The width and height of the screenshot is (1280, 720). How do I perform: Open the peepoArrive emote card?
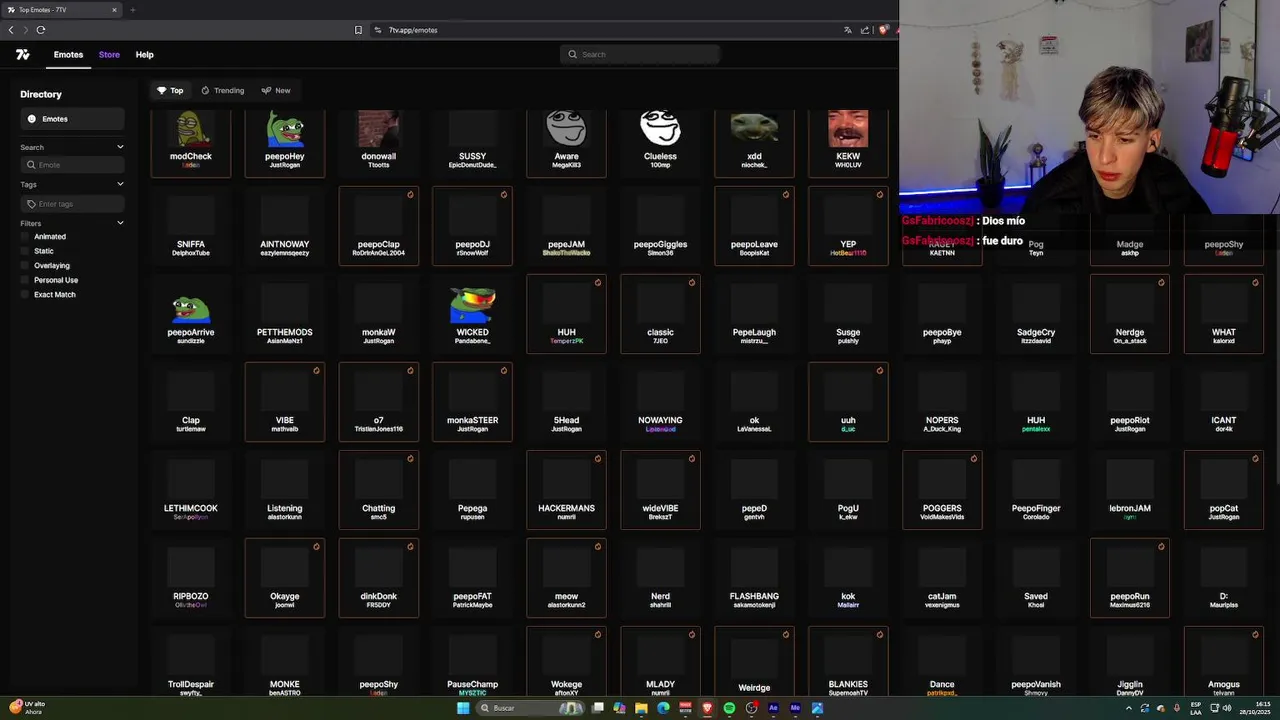(x=191, y=314)
